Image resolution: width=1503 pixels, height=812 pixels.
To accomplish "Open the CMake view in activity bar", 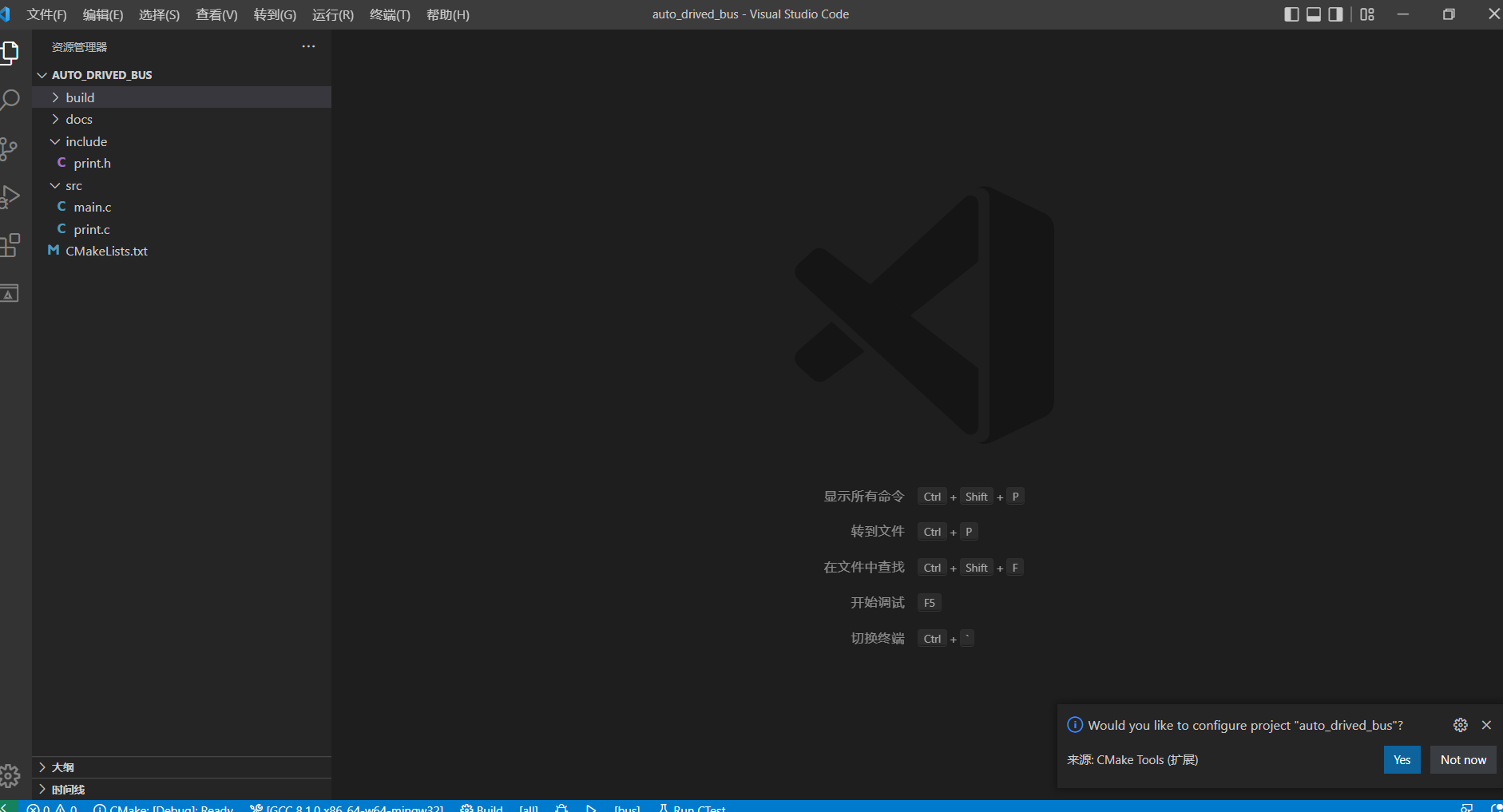I will point(9,293).
